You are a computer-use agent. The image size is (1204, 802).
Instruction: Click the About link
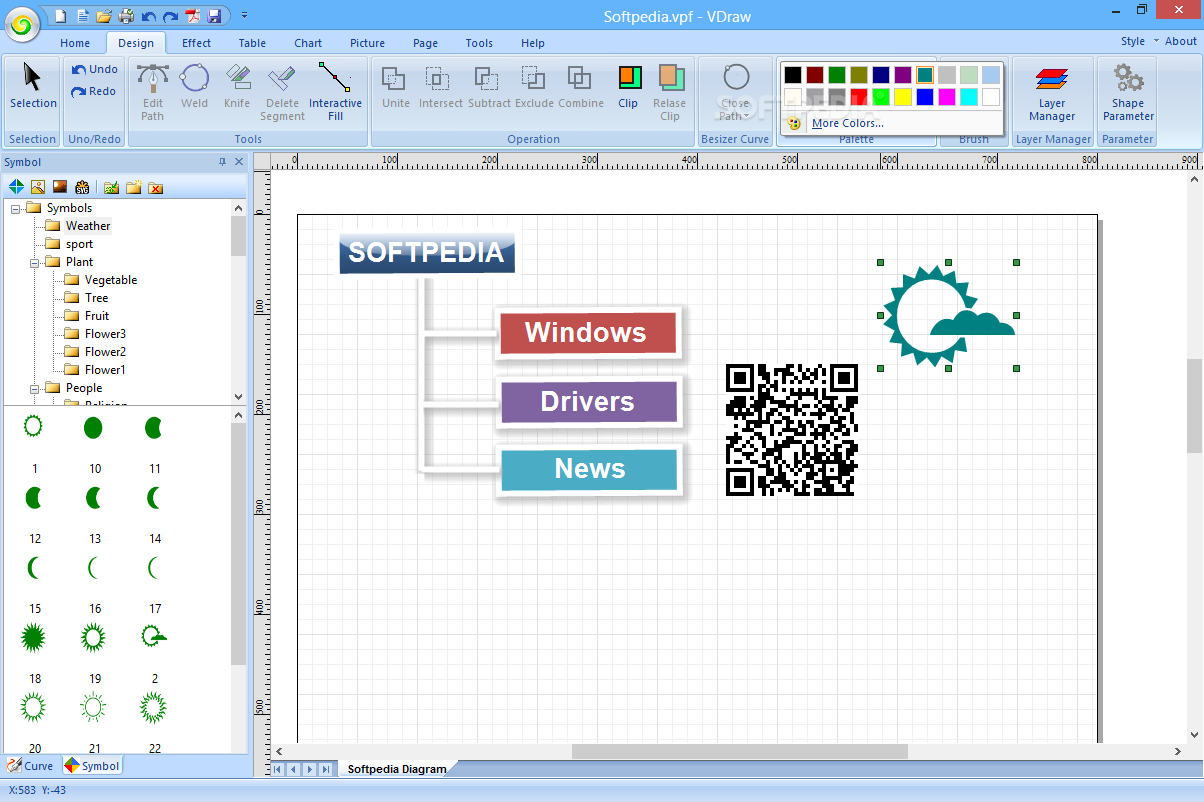(1181, 41)
